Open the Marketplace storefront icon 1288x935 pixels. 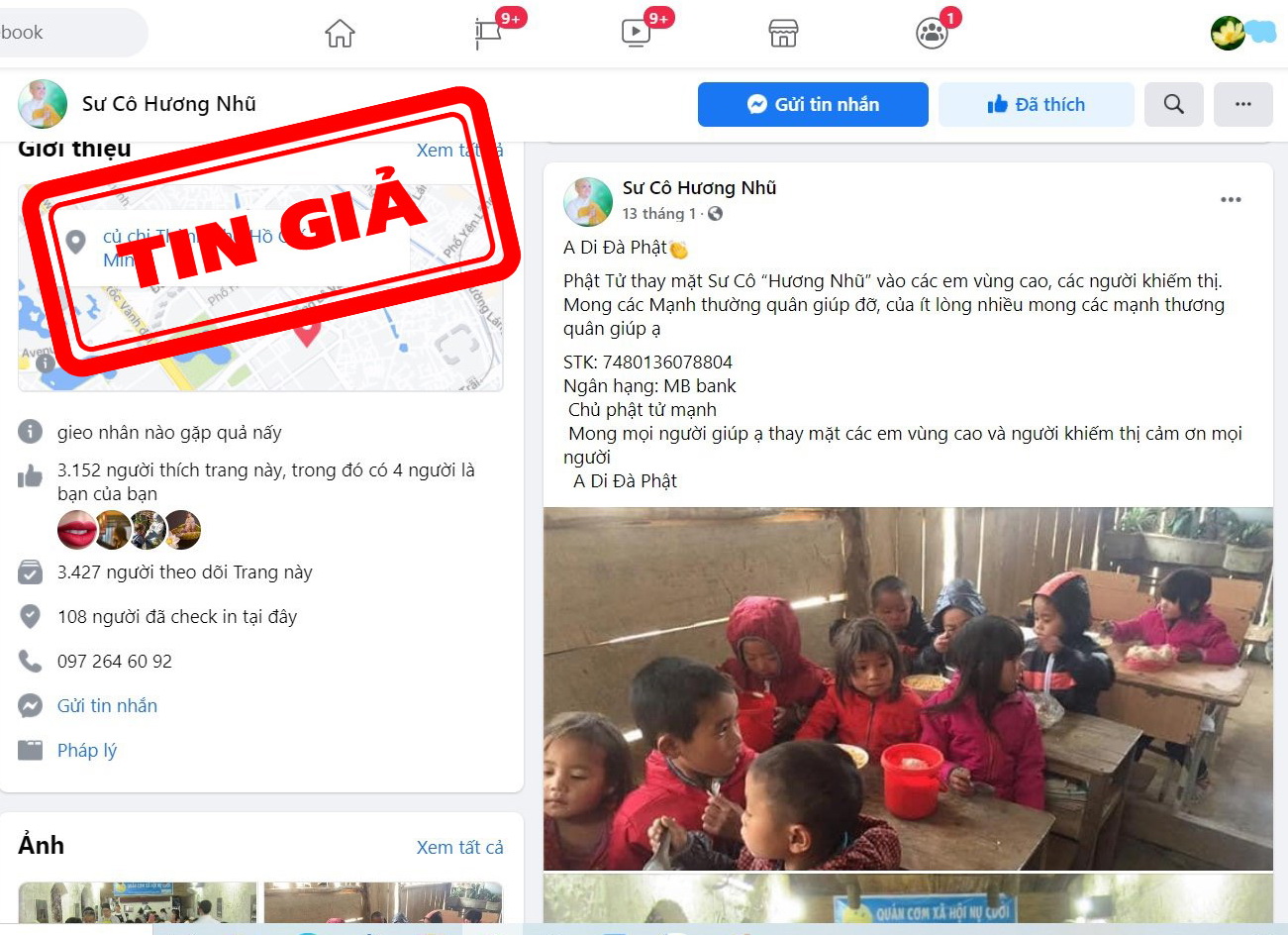(x=783, y=34)
